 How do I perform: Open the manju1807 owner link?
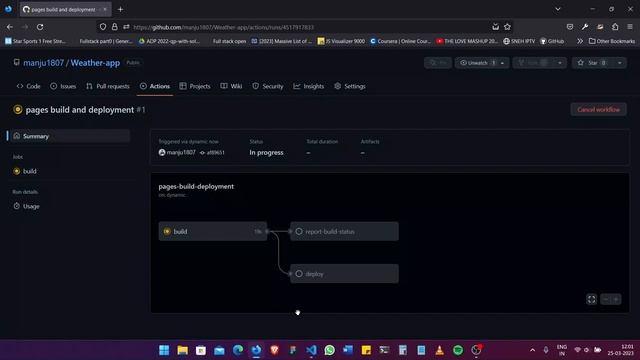(43, 63)
